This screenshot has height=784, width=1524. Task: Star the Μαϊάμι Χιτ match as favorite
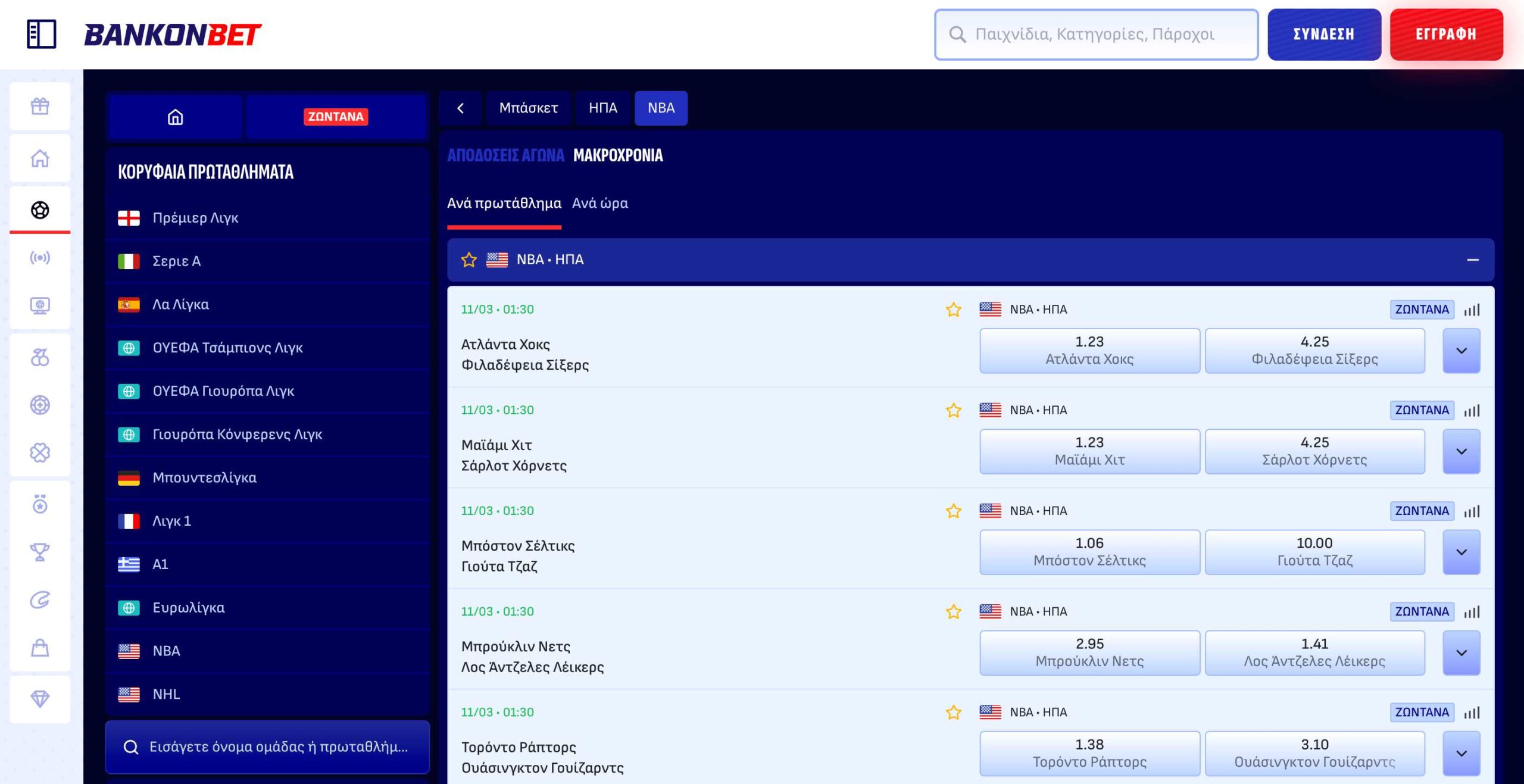954,410
